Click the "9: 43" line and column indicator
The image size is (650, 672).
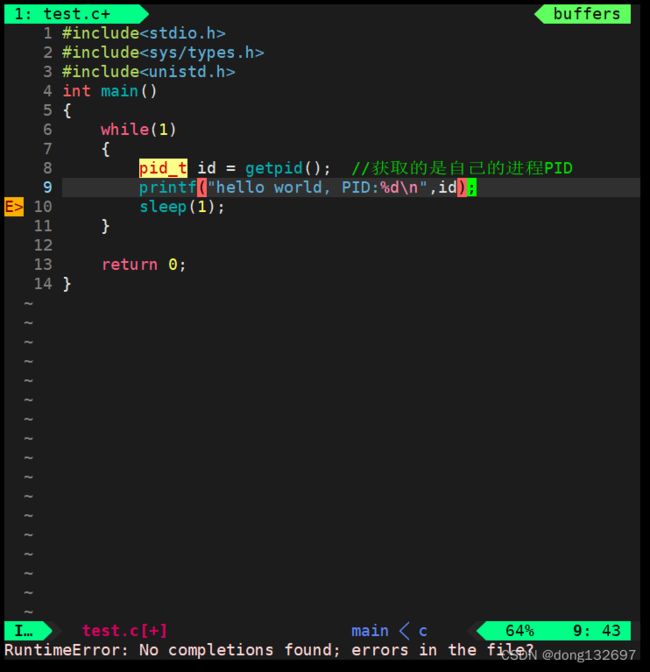tap(596, 631)
